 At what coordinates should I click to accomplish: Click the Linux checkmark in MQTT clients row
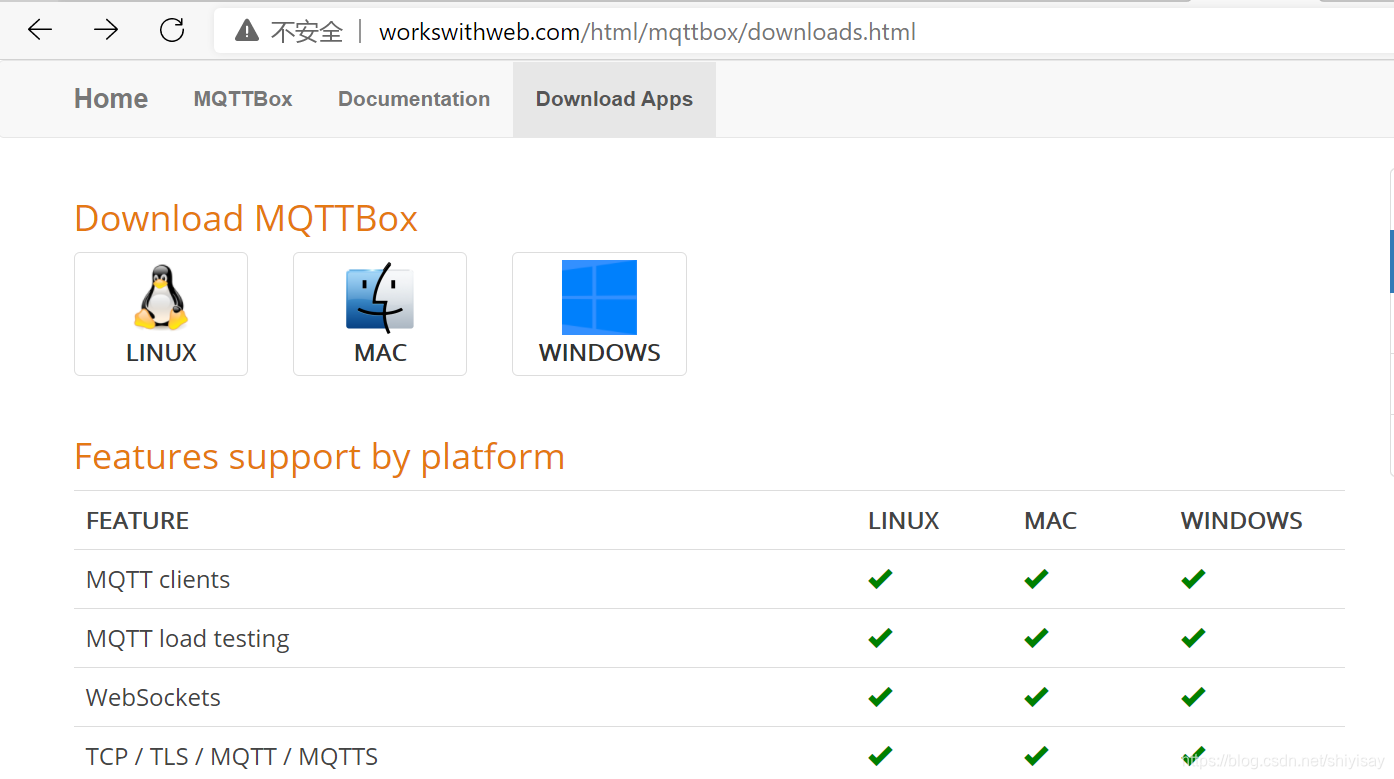(x=880, y=579)
